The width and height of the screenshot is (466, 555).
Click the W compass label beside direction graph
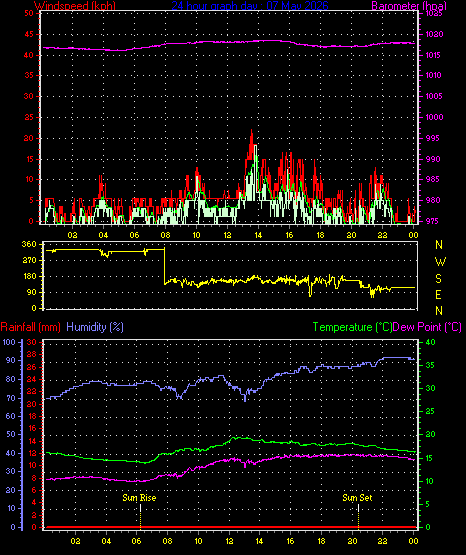point(440,262)
